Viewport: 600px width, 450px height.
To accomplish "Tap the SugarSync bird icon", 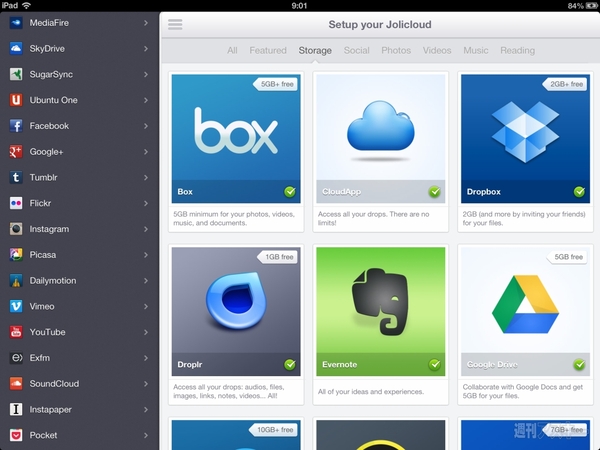I will [16, 74].
